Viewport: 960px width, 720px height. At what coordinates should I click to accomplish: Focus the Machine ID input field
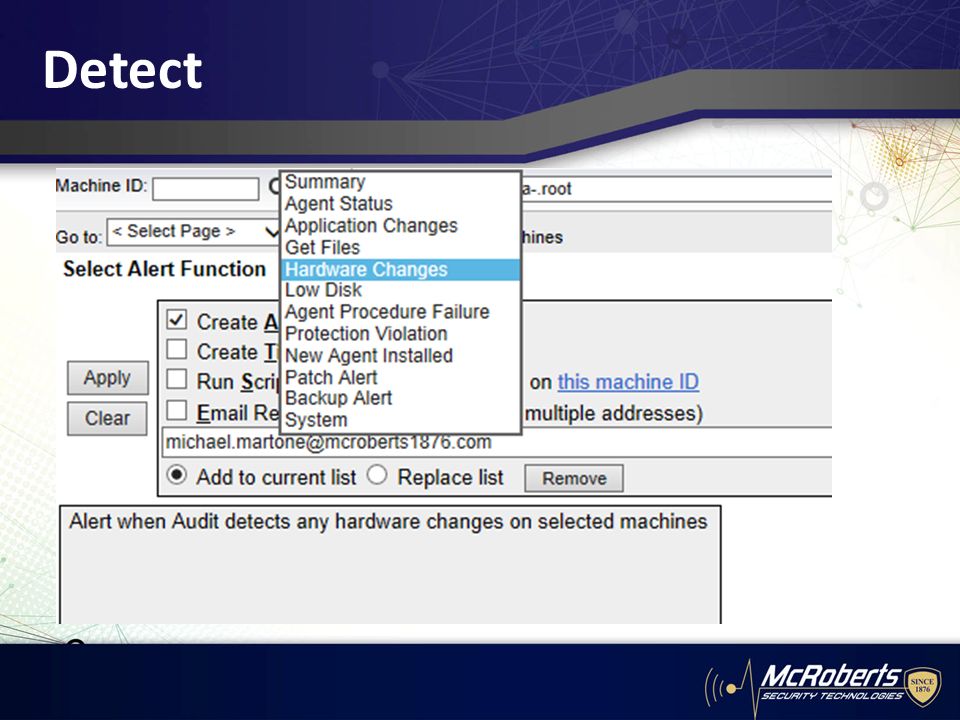click(x=206, y=189)
